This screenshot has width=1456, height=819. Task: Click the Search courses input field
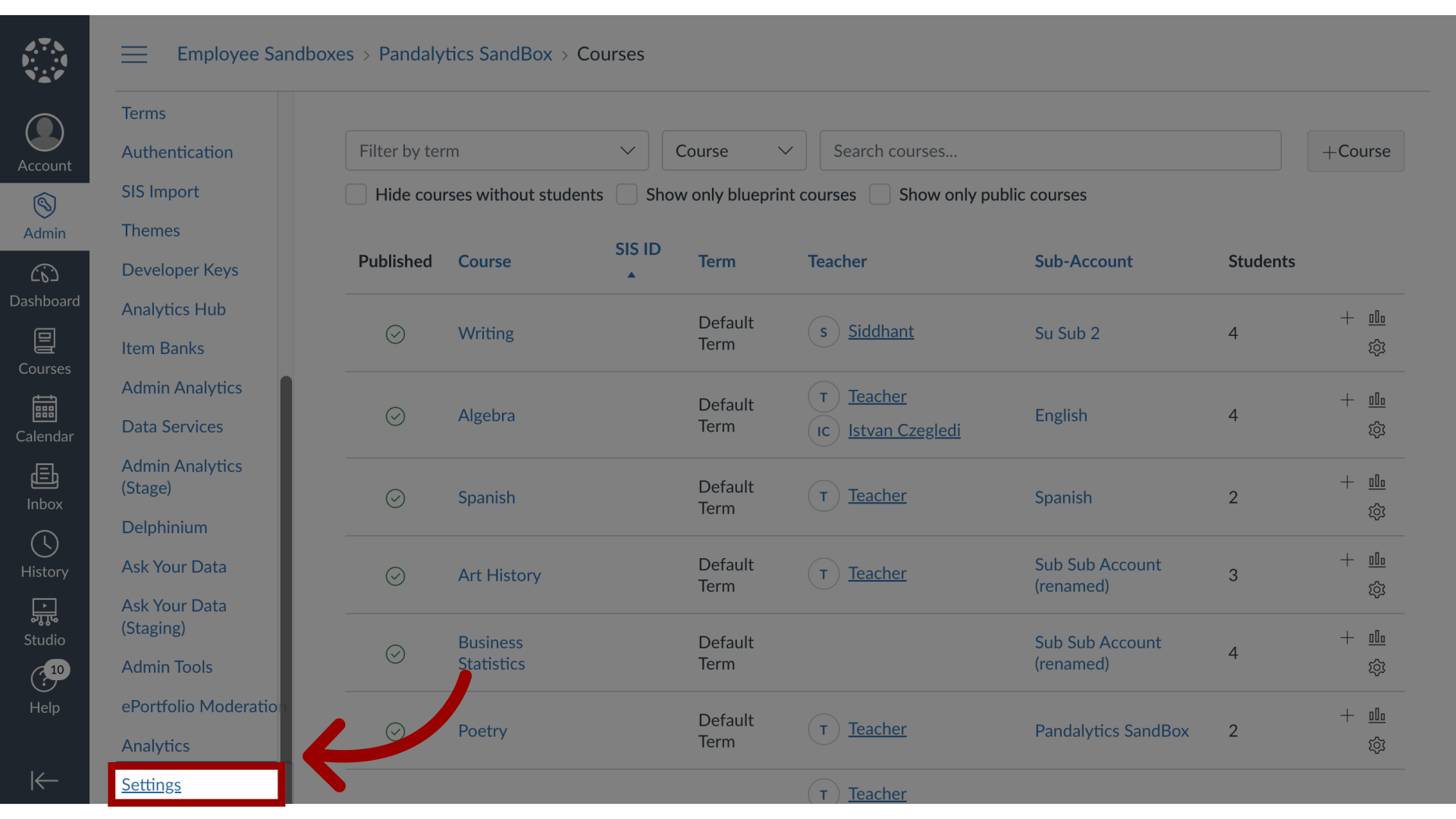[x=1050, y=151]
